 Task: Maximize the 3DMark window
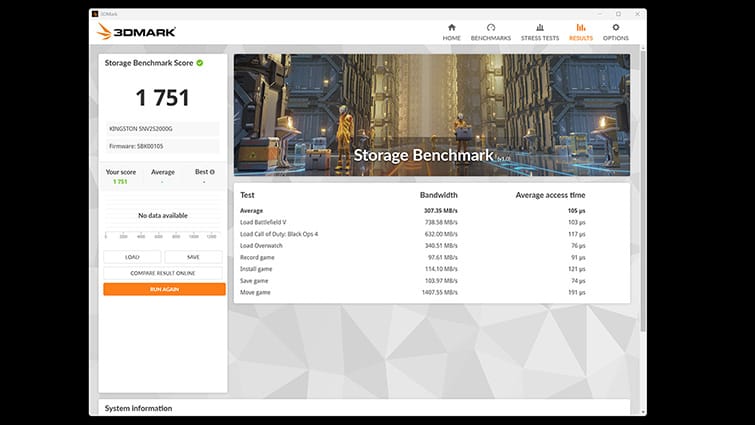(618, 14)
